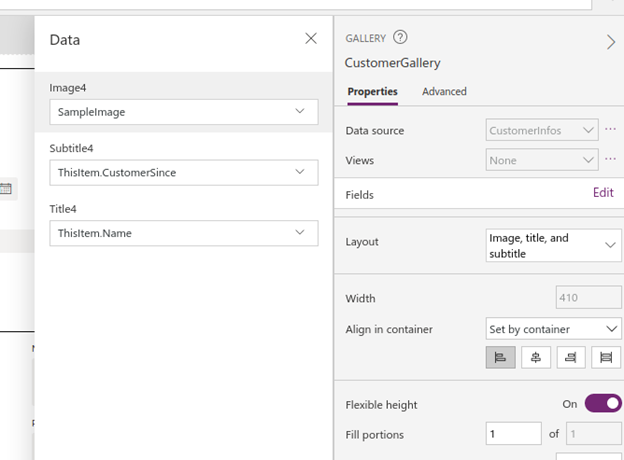624x460 pixels.
Task: Open Data source ellipsis options
Action: pyautogui.click(x=610, y=129)
